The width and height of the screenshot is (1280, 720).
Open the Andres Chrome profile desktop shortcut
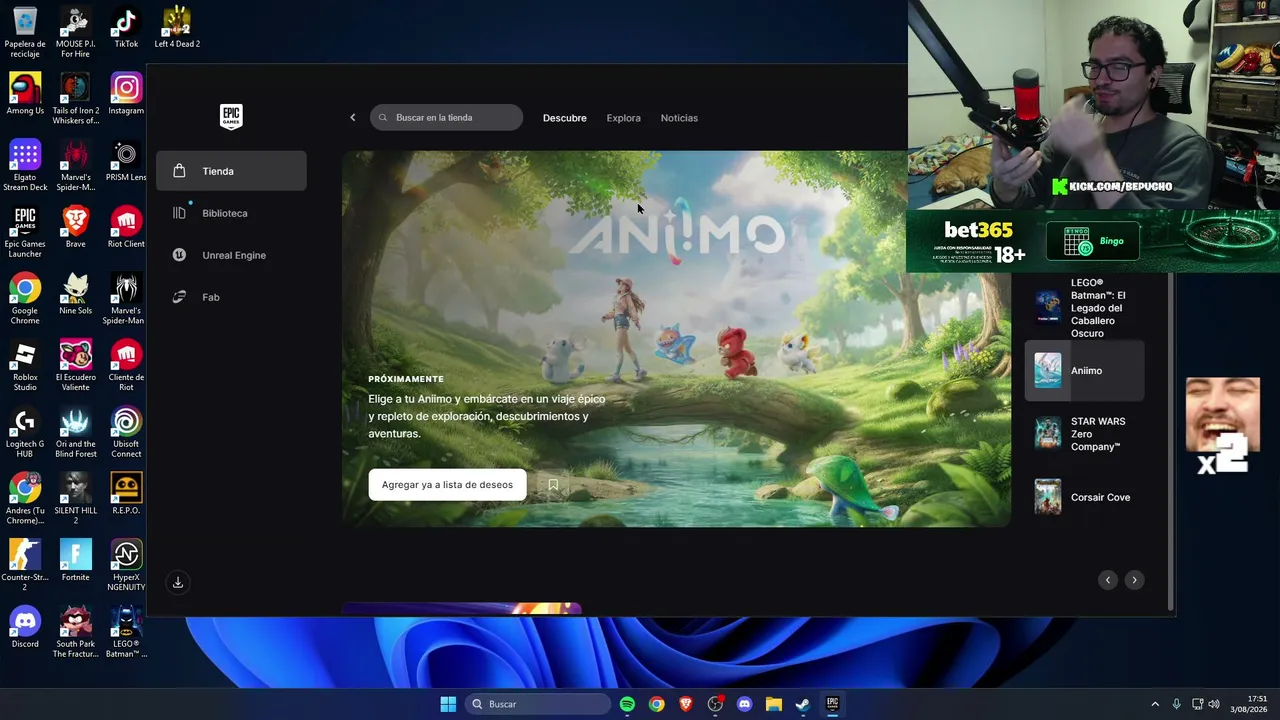click(x=25, y=500)
